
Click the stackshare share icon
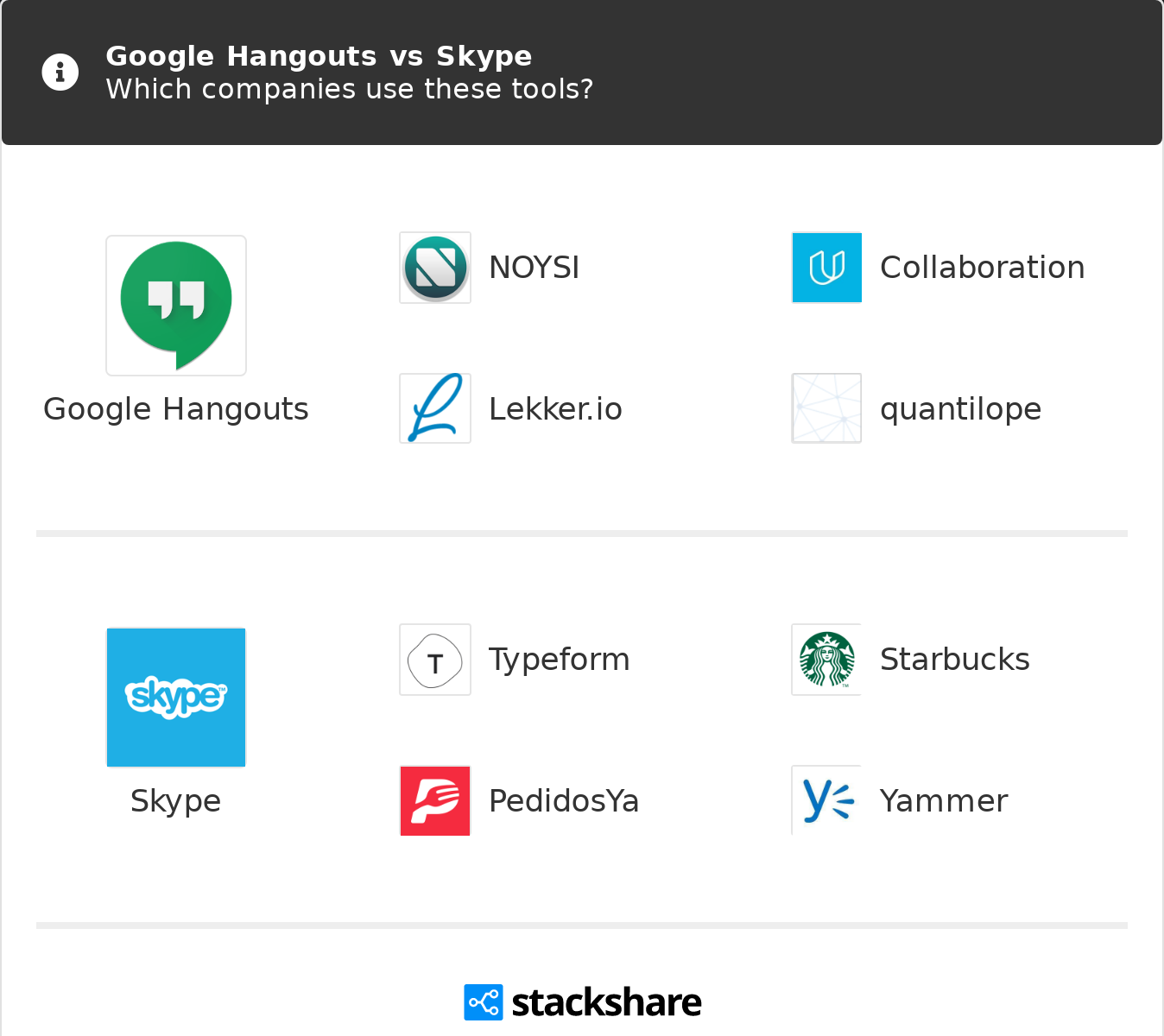click(x=483, y=1002)
